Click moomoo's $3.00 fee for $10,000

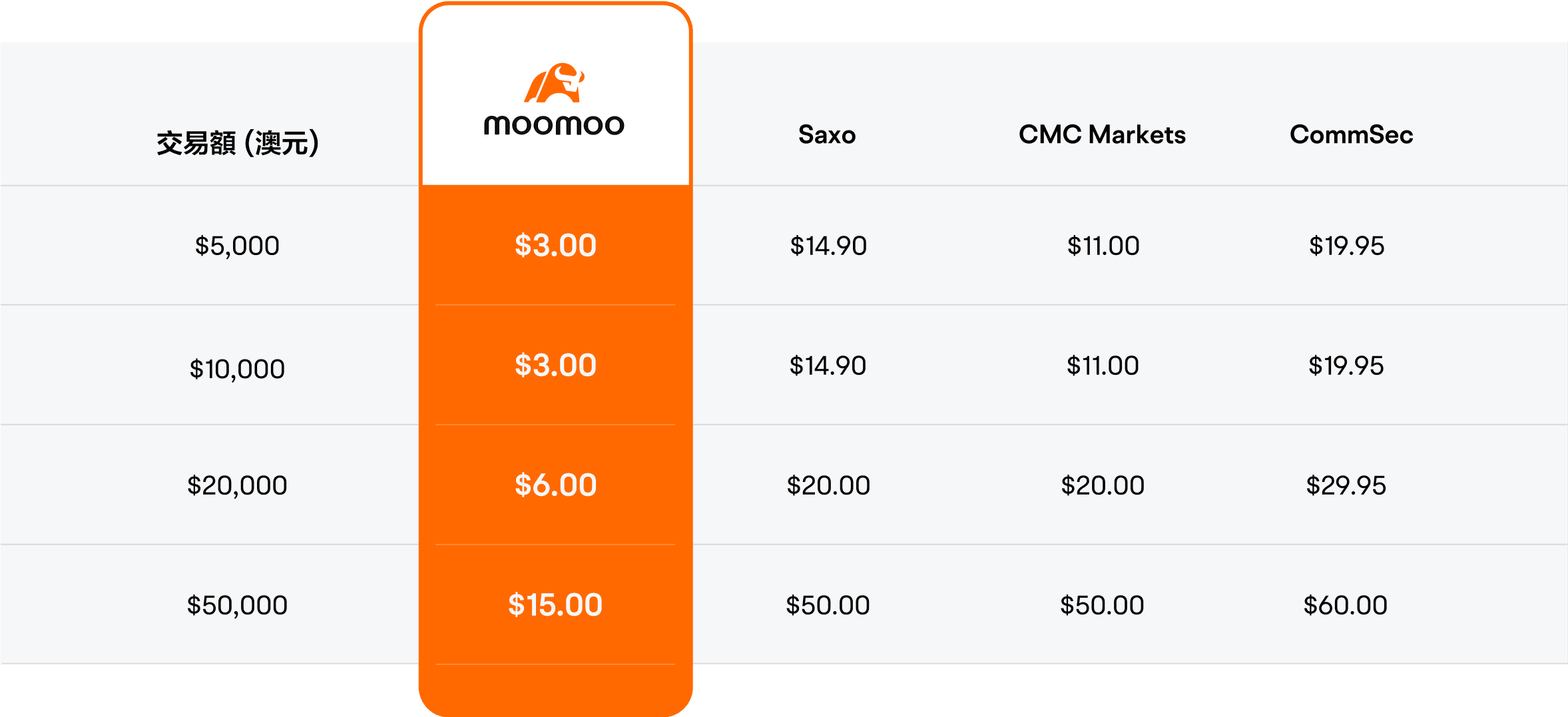(x=555, y=365)
